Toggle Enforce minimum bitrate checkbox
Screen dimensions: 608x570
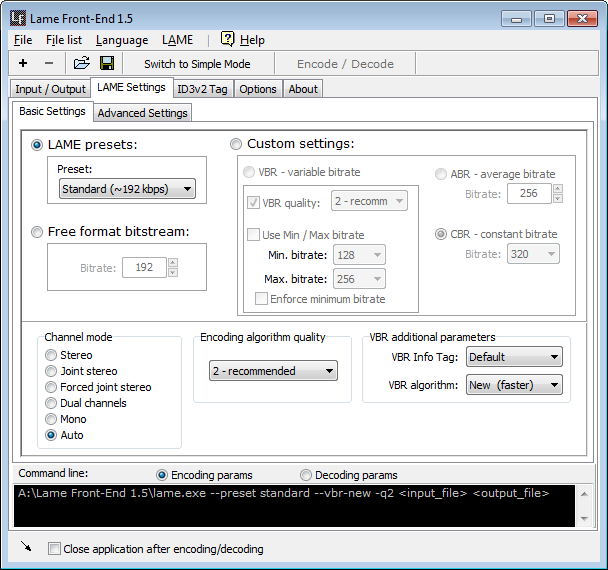(x=261, y=299)
